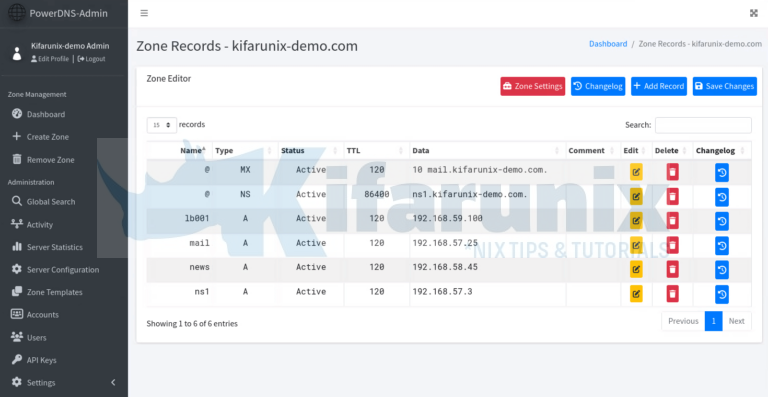
Task: View changelog for mail record
Action: pos(721,245)
